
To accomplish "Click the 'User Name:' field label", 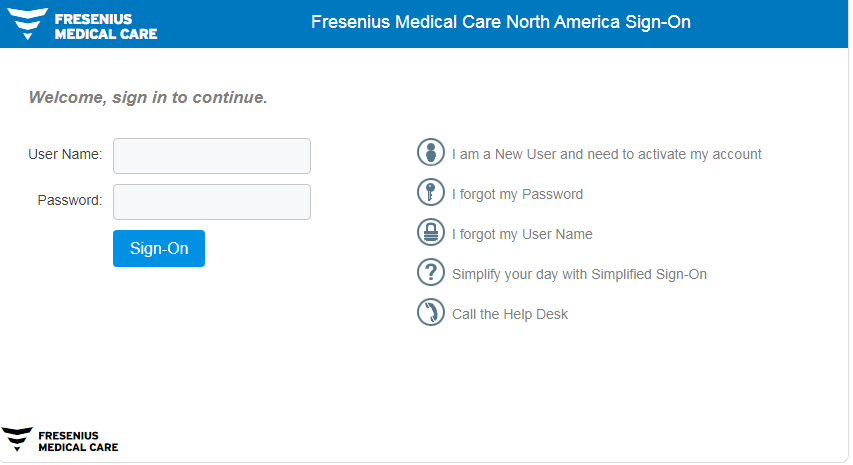I will click(65, 154).
